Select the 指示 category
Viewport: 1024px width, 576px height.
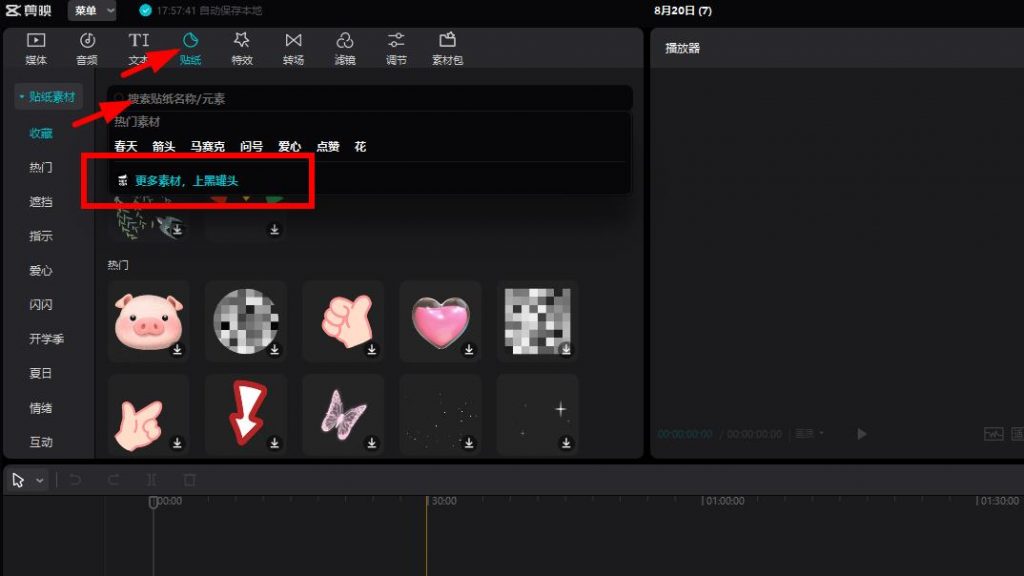click(x=40, y=236)
